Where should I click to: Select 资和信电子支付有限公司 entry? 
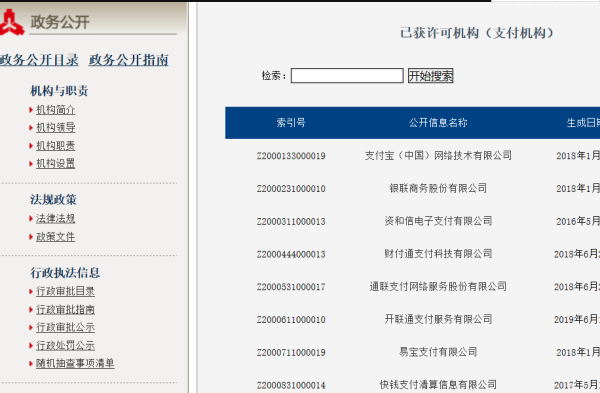tap(438, 221)
